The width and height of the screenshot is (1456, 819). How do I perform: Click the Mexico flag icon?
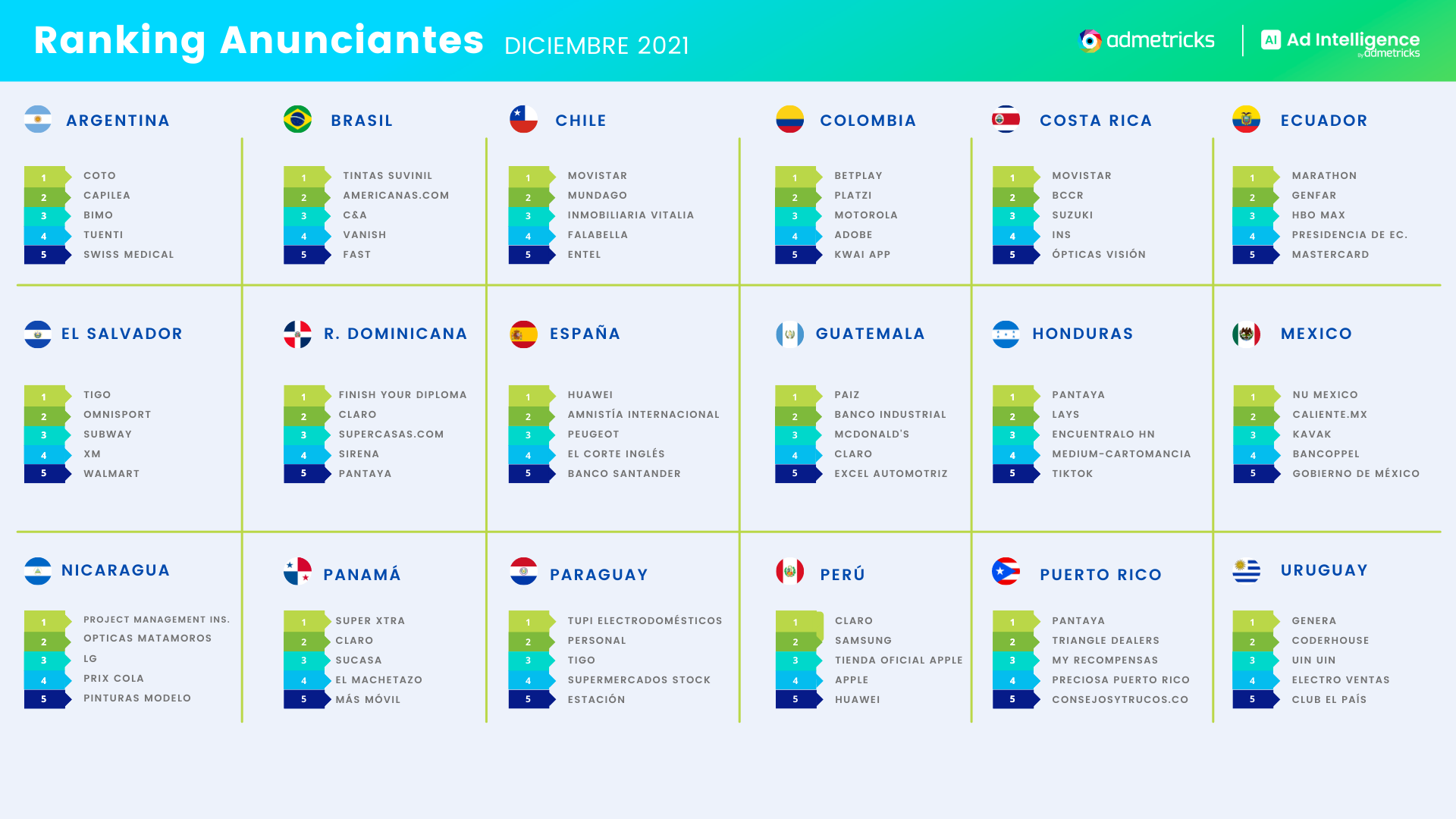pos(1246,334)
